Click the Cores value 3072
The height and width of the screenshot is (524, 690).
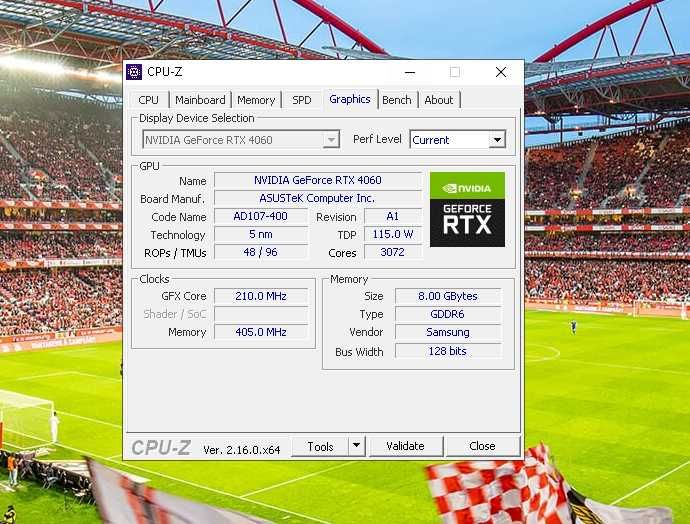coord(393,253)
